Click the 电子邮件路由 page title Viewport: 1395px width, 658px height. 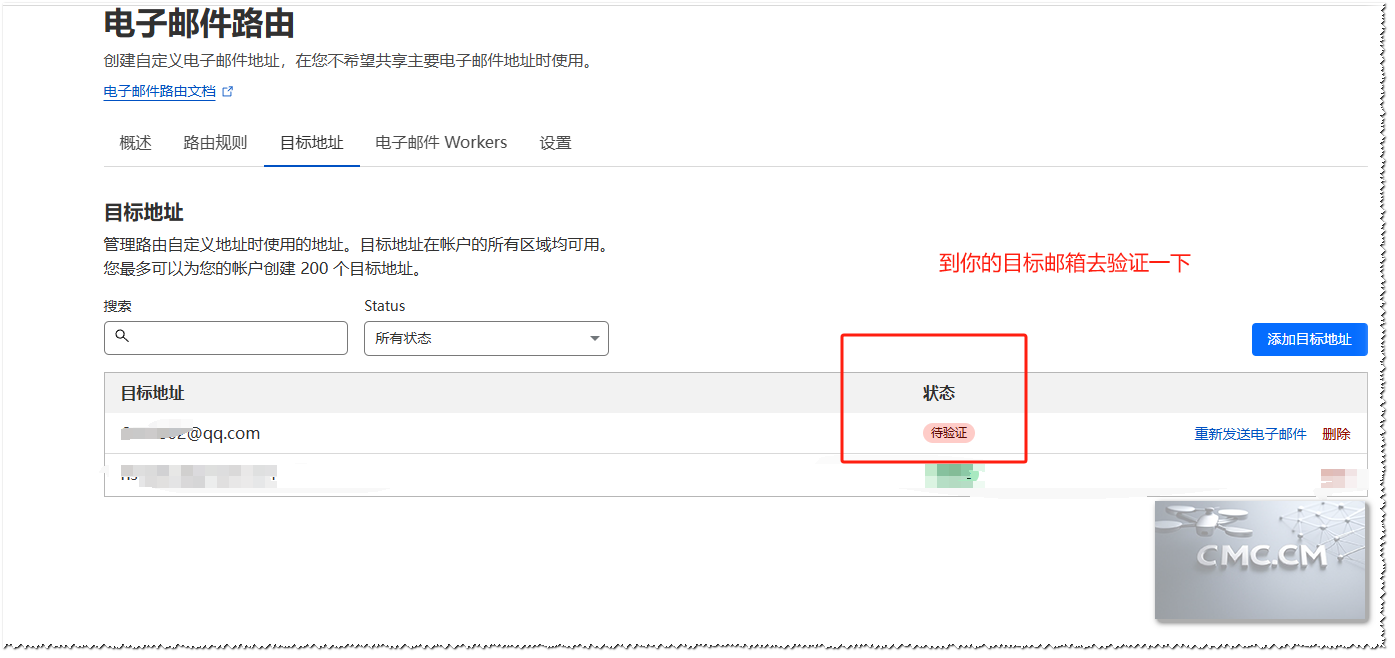199,22
